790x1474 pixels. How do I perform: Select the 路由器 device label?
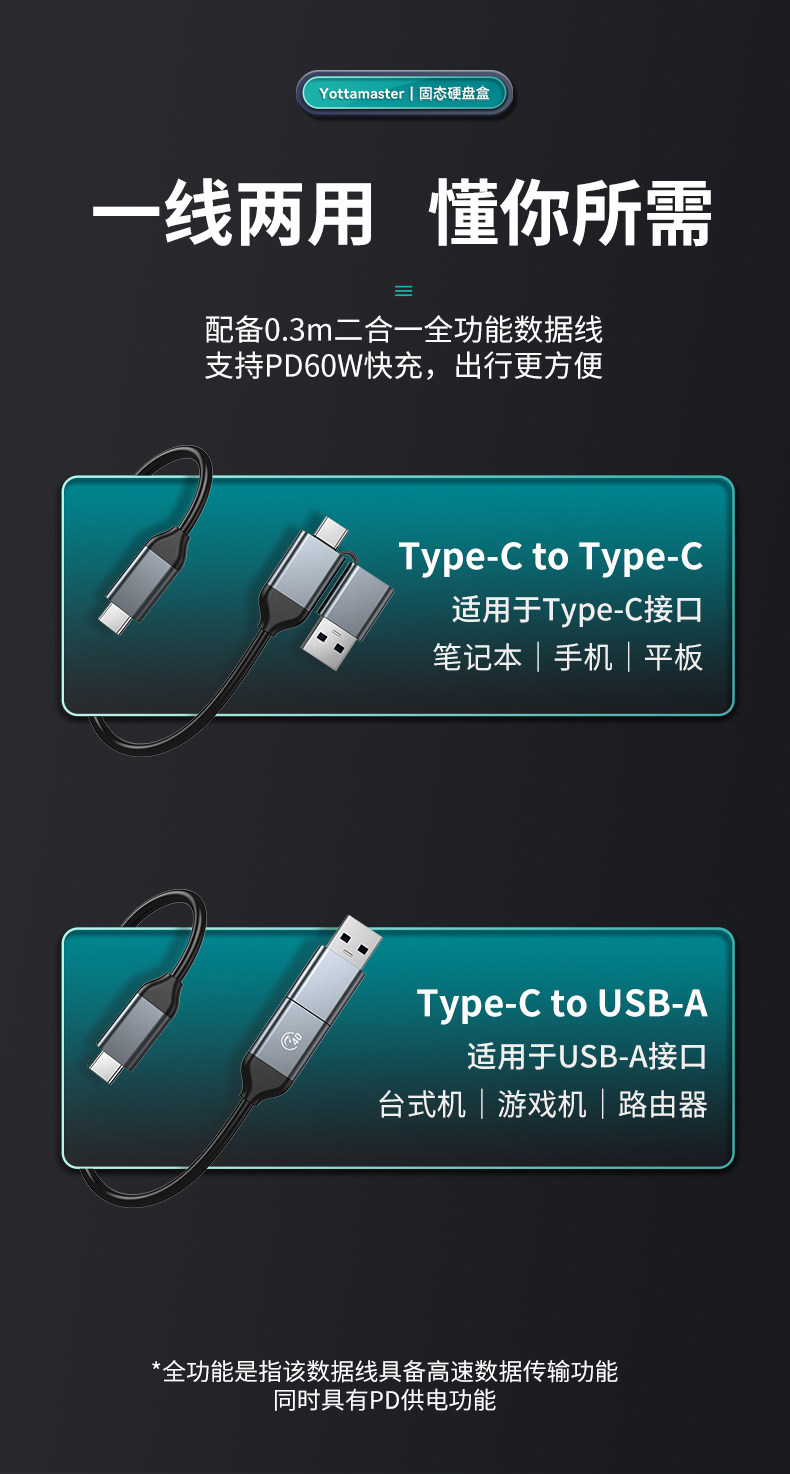point(663,1104)
